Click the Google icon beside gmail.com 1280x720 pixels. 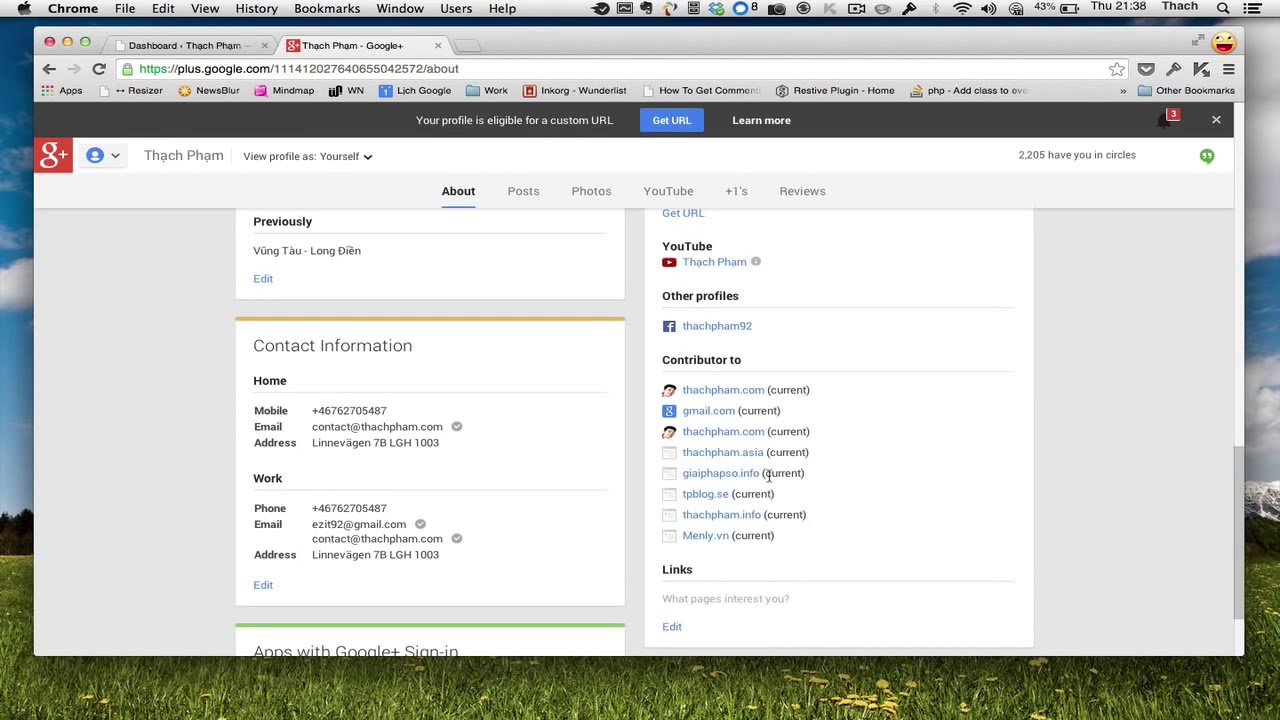tap(669, 411)
